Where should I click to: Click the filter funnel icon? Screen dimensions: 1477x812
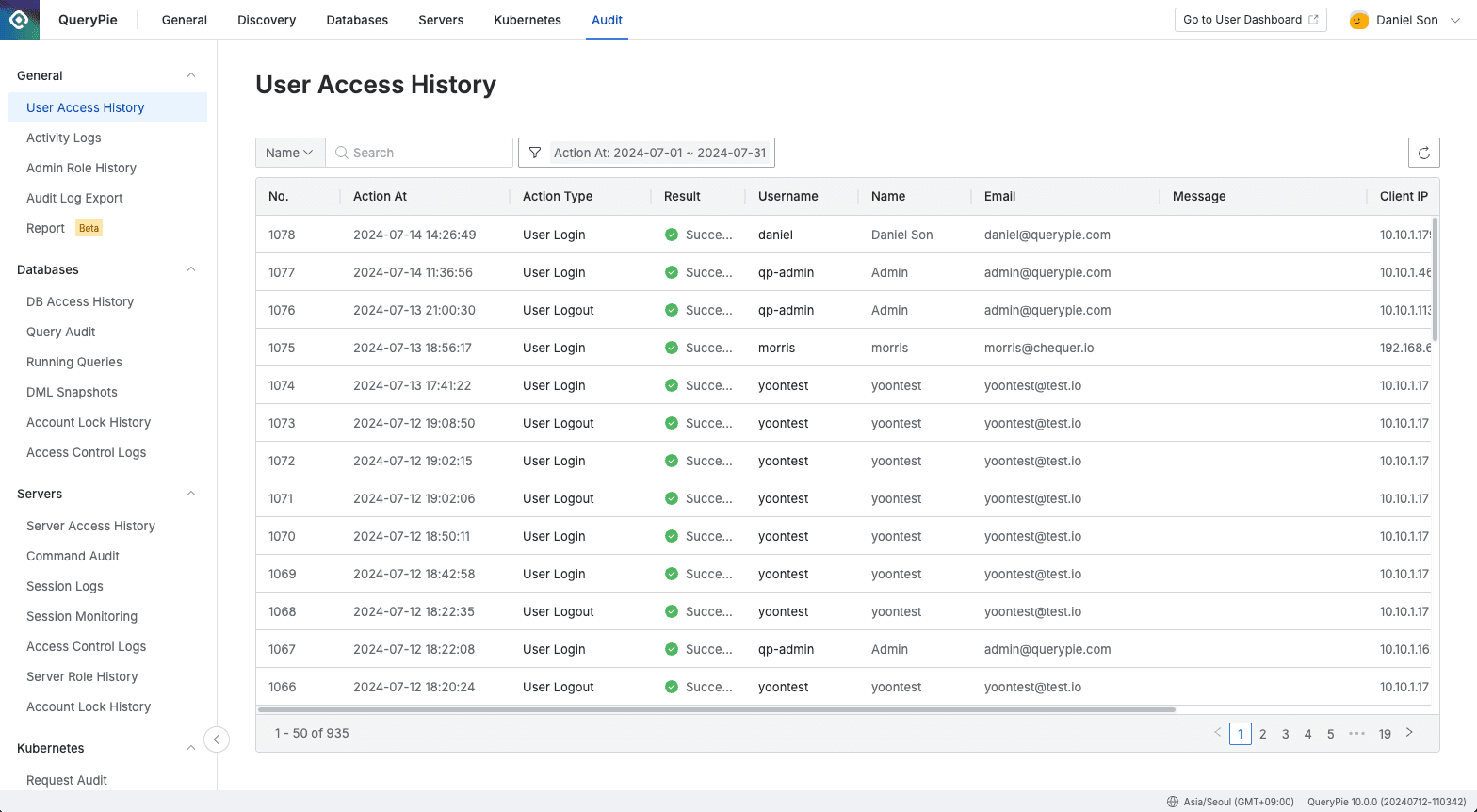pos(535,153)
